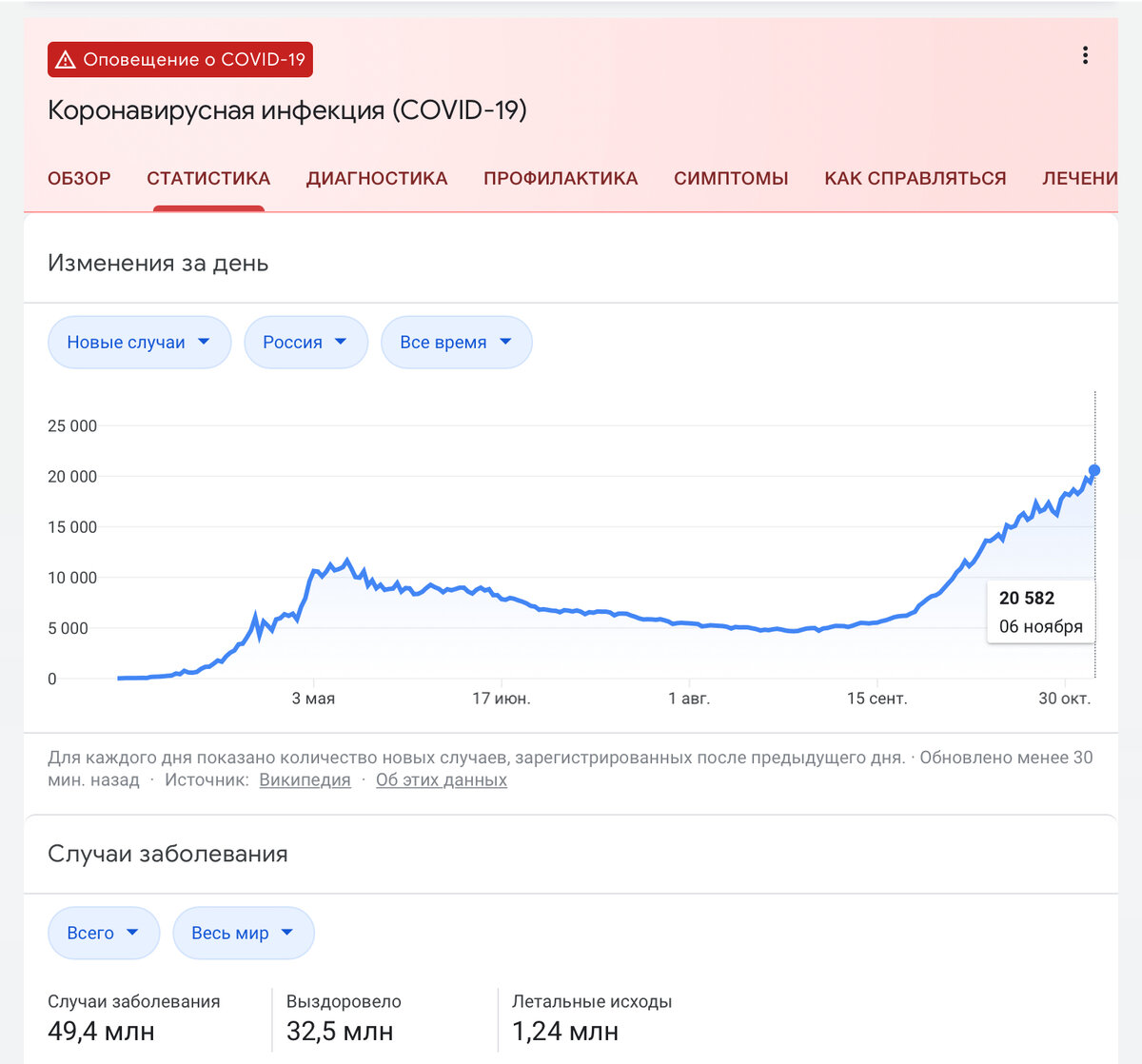Viewport: 1142px width, 1064px height.
Task: Click the 30 окт. axis label
Action: click(1065, 699)
